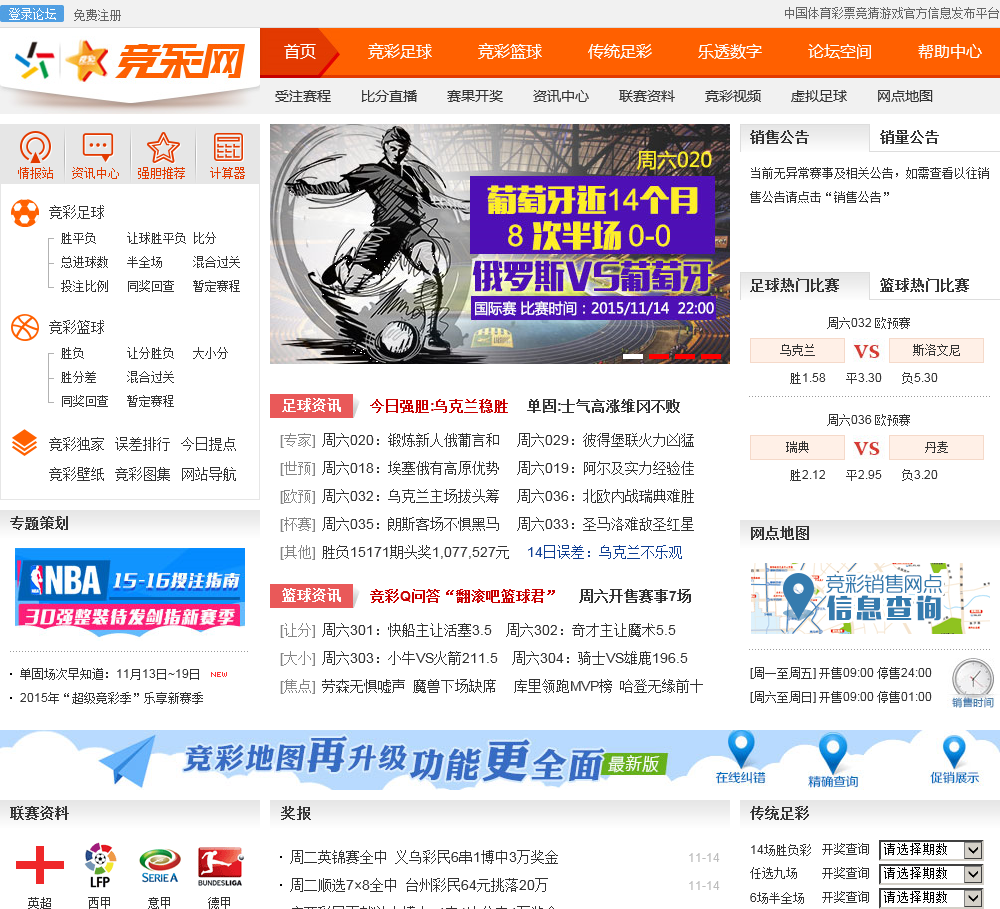The width and height of the screenshot is (1000, 909).
Task: Open 比分直播 in sub navigation
Action: coord(389,96)
